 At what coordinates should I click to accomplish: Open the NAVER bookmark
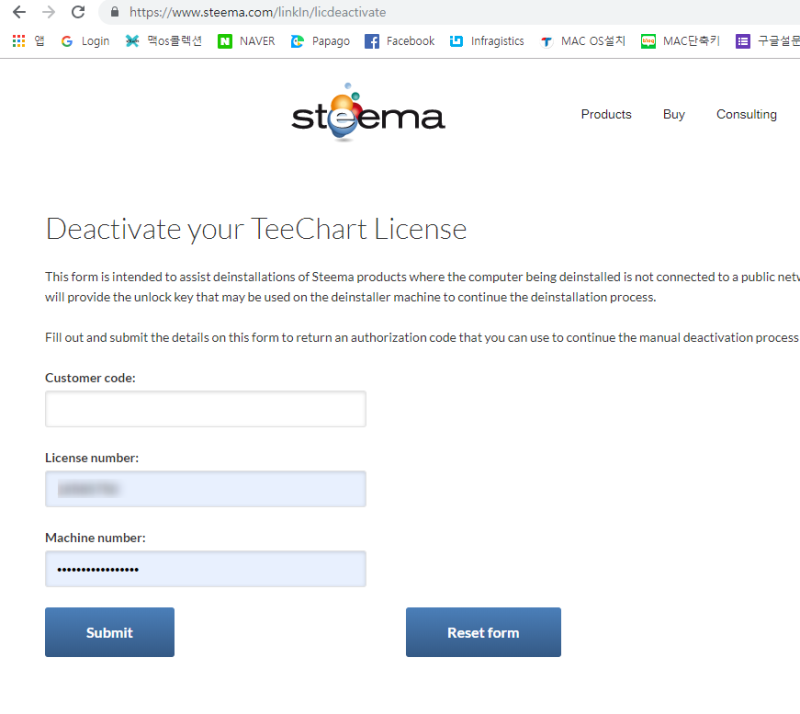tap(246, 41)
